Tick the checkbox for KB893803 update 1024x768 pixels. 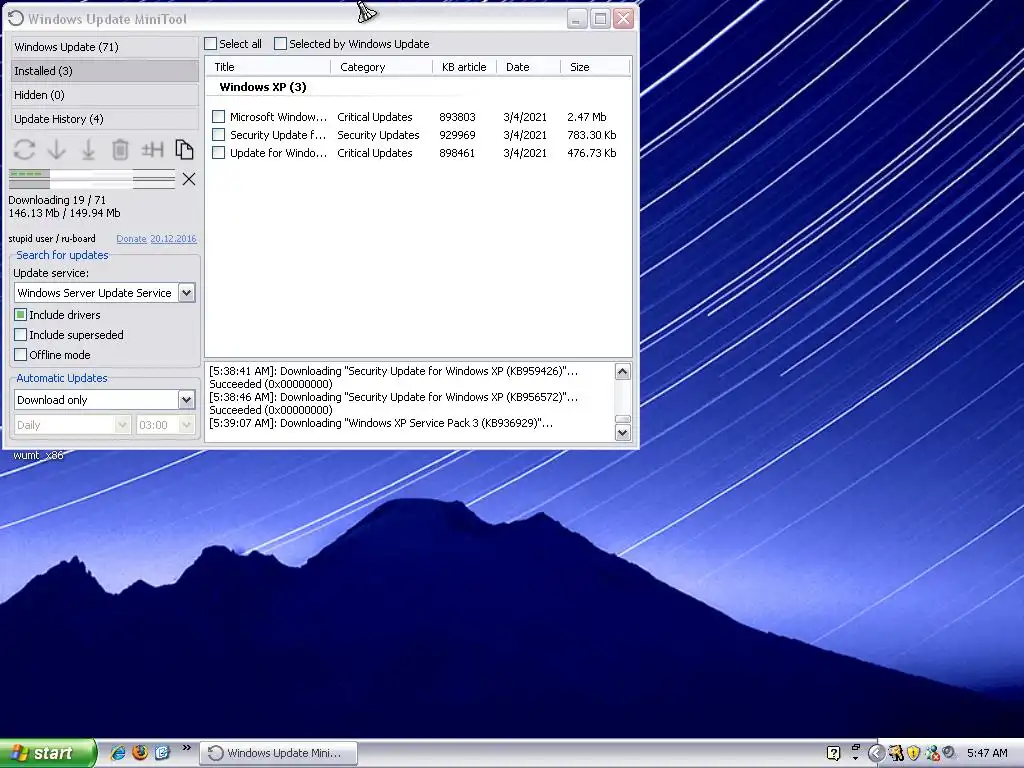219,117
